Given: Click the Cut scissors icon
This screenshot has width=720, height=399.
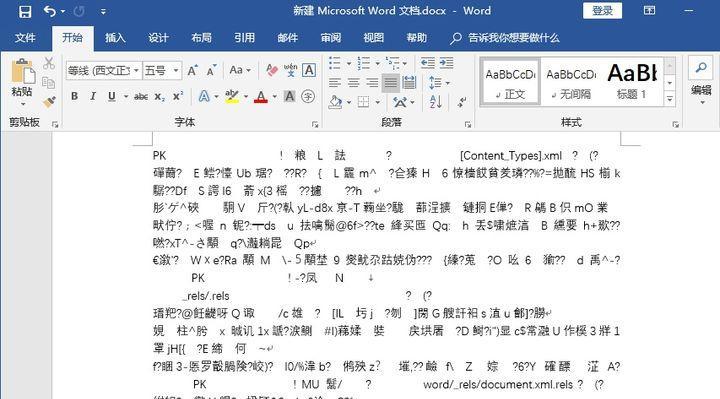Looking at the screenshot, I should click(x=49, y=63).
